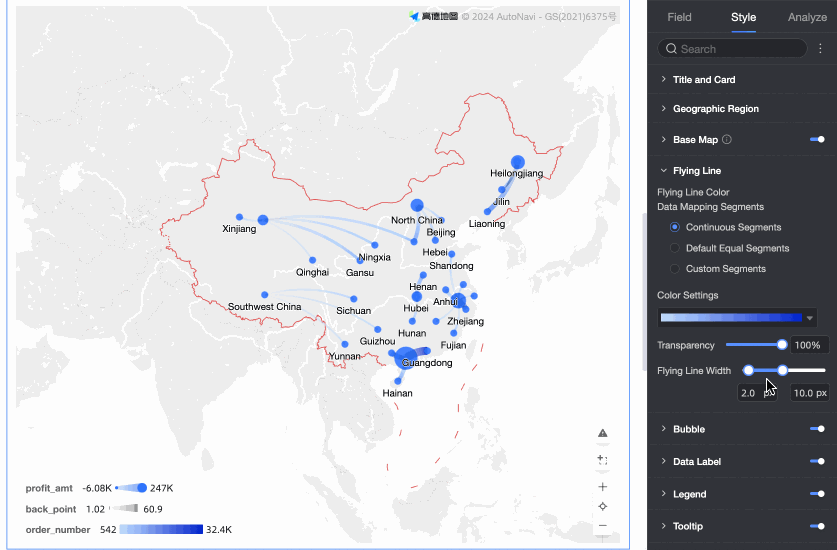The width and height of the screenshot is (837, 550).
Task: Toggle the Legend switch
Action: [817, 494]
